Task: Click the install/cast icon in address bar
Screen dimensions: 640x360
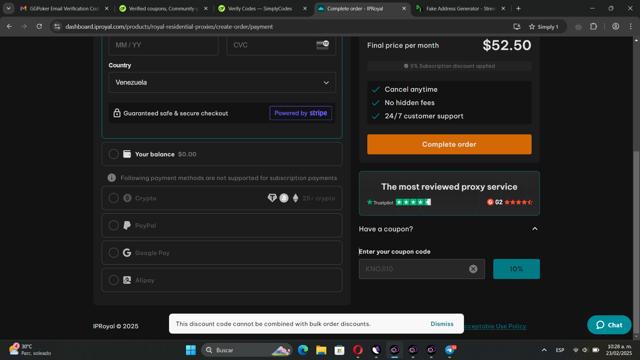Action: tap(517, 27)
